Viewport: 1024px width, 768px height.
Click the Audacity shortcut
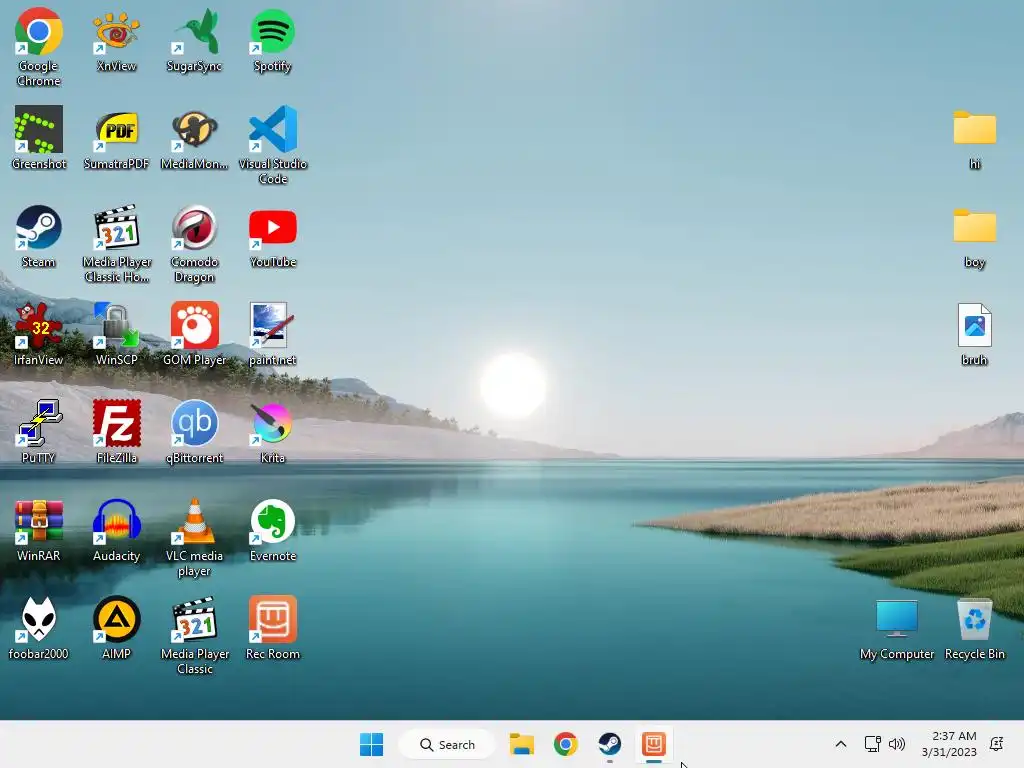[116, 530]
